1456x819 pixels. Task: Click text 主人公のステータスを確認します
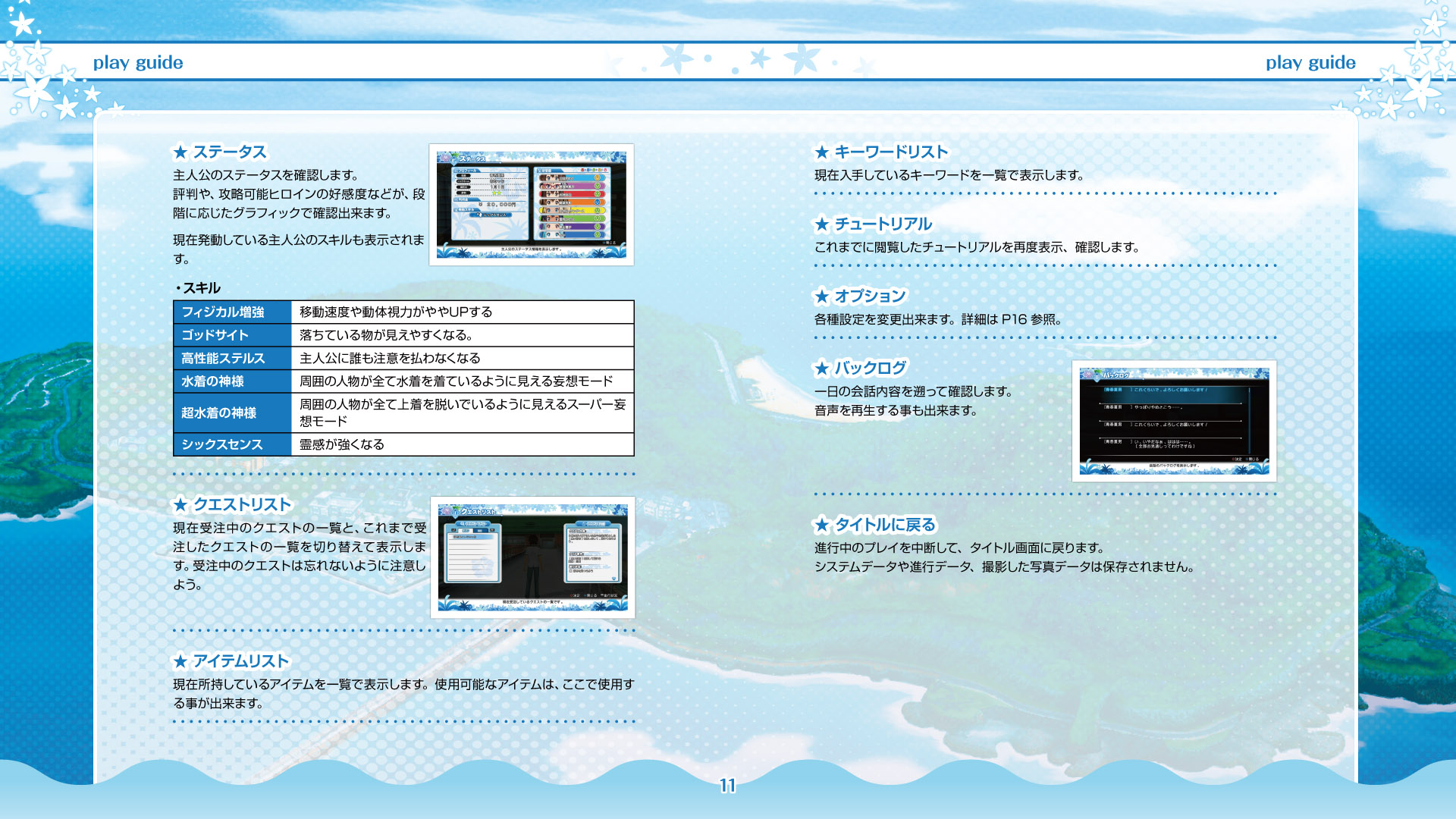(265, 176)
